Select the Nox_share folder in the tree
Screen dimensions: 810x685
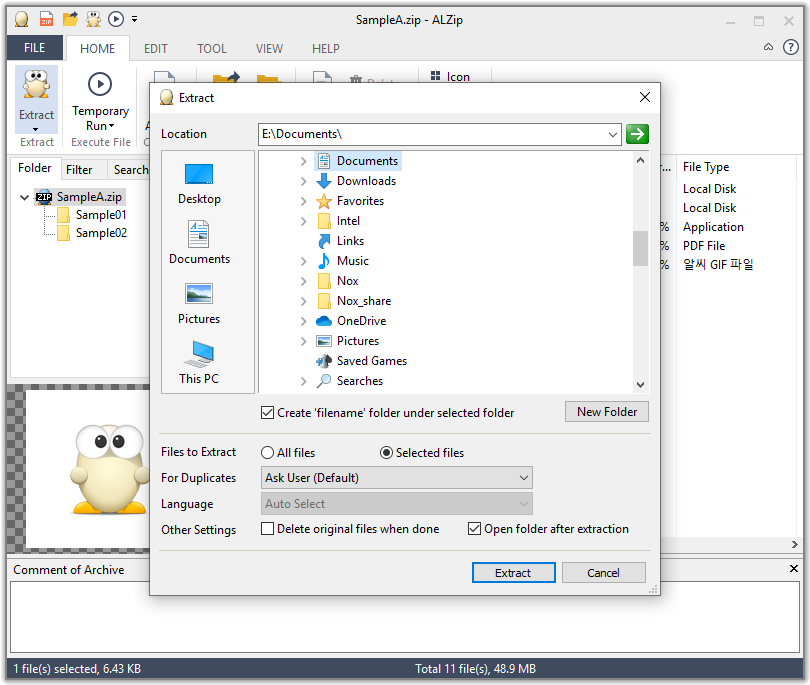pos(354,301)
